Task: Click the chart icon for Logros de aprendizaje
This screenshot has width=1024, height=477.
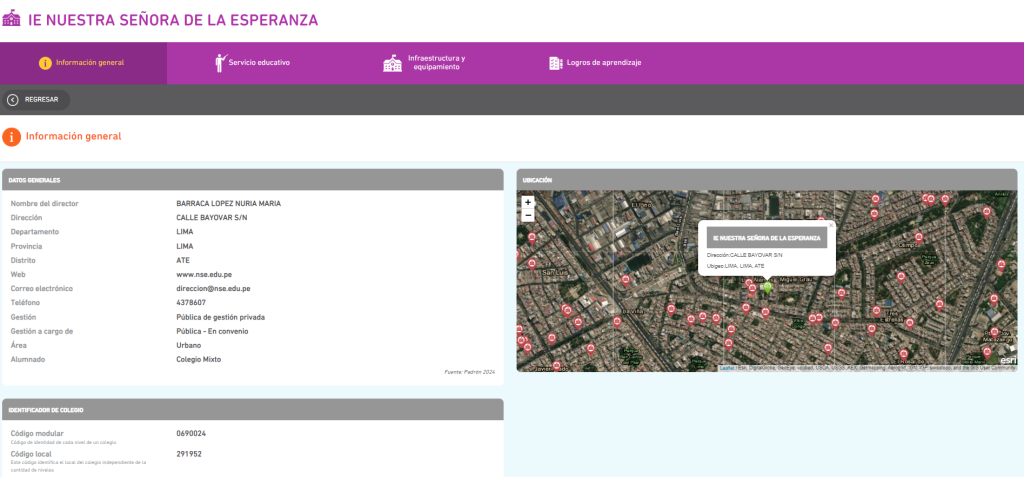Action: coord(556,63)
